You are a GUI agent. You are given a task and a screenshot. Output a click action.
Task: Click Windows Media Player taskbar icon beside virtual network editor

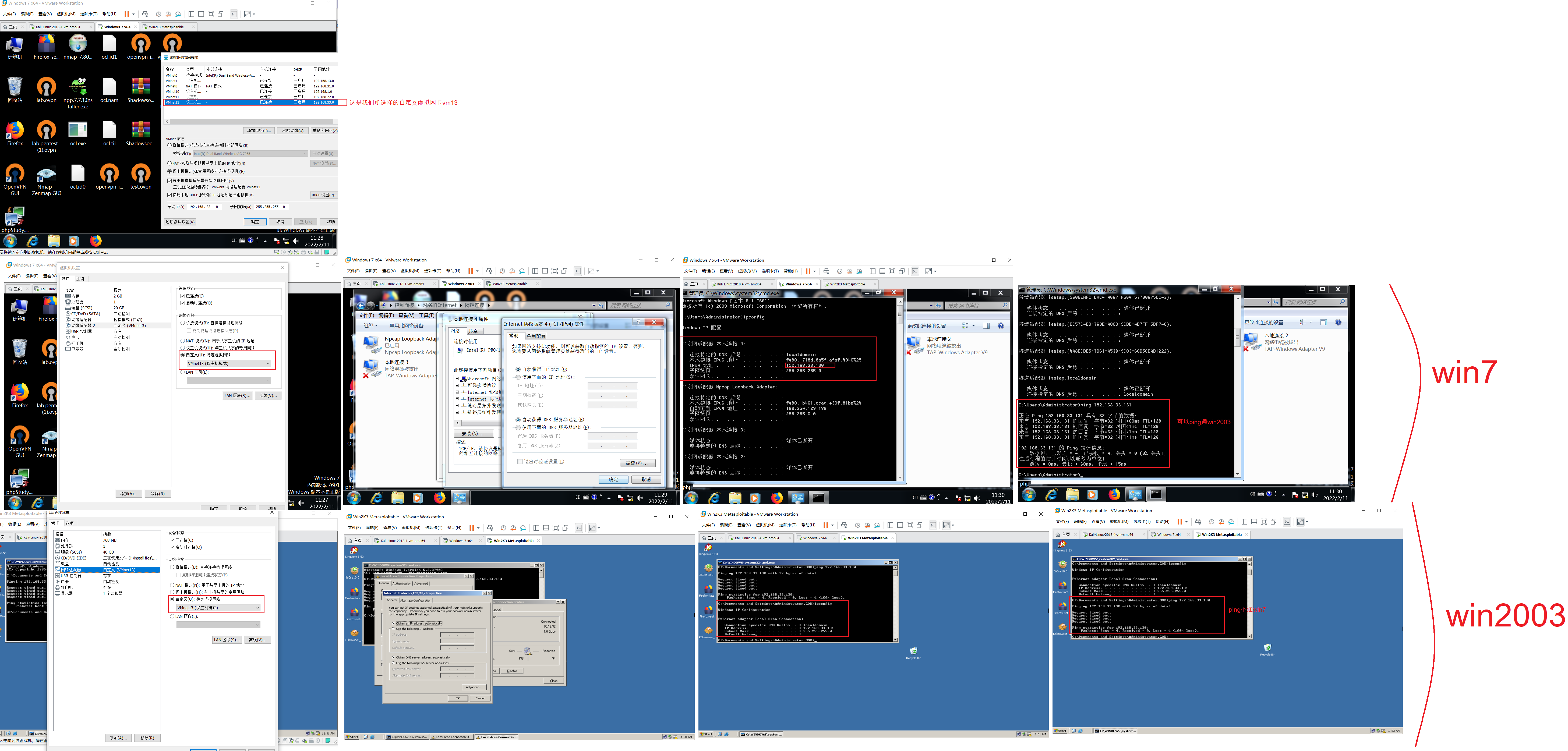tap(74, 241)
